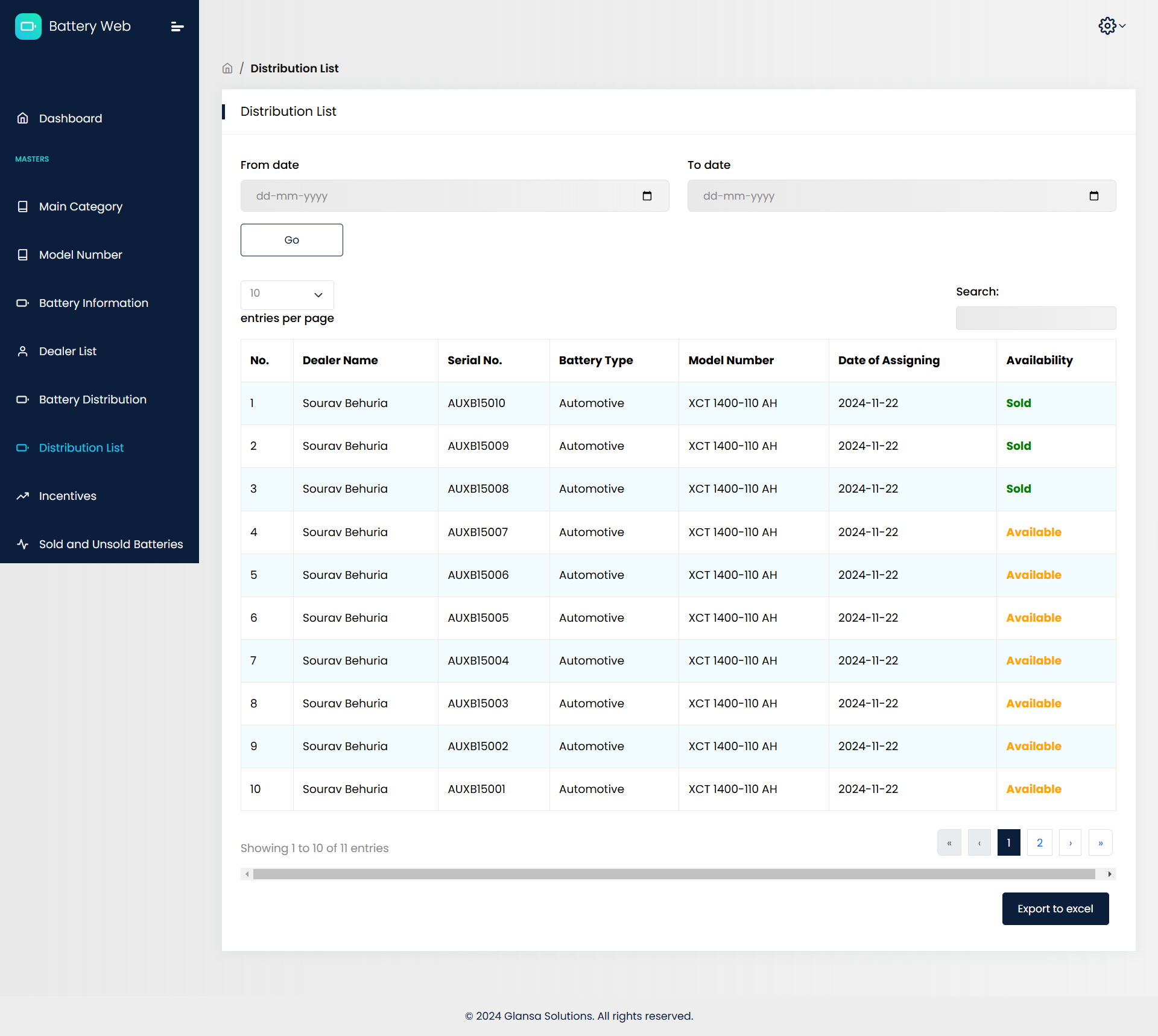Open From date calendar picker icon
Screen dimensions: 1158x1036
pos(647,196)
